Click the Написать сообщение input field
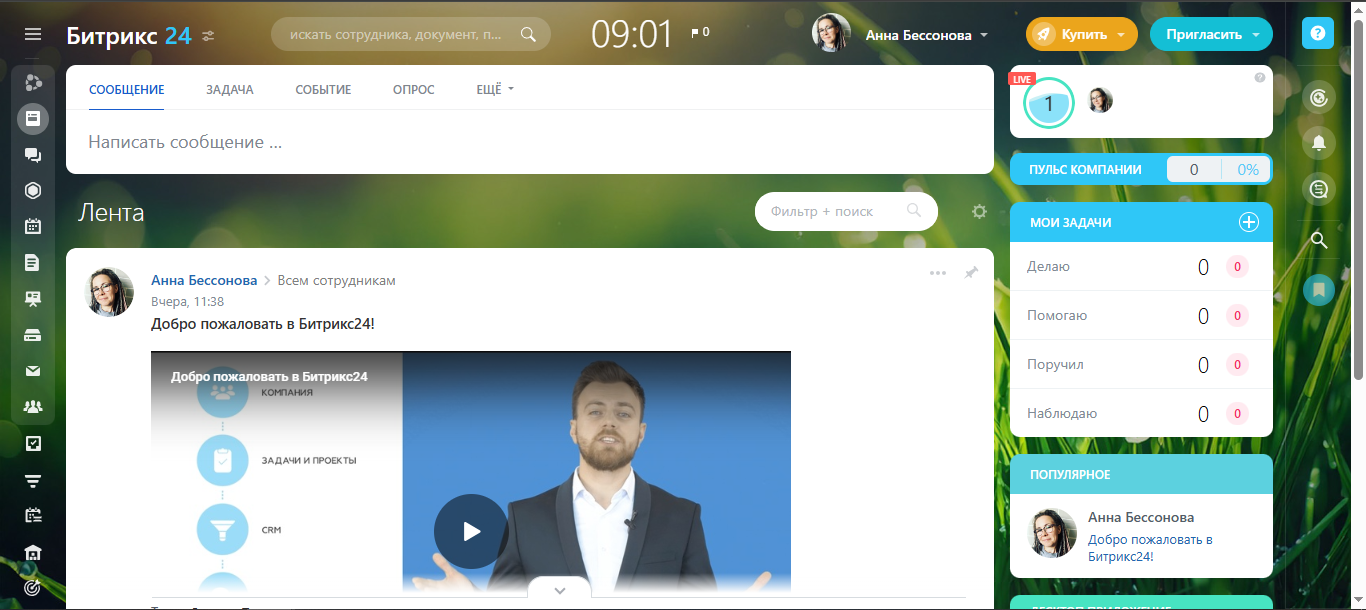The width and height of the screenshot is (1366, 610). (530, 142)
